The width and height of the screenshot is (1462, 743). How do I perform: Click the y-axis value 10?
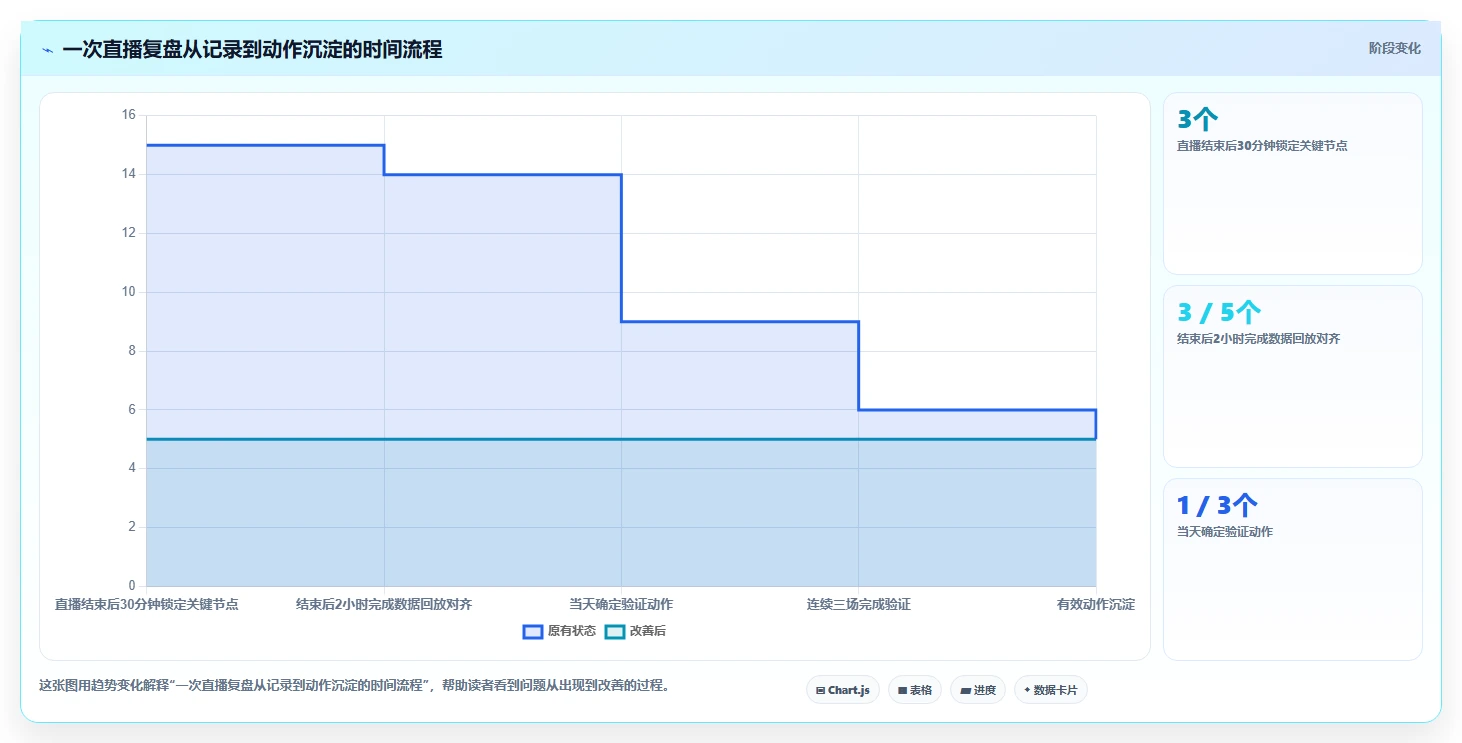(128, 292)
